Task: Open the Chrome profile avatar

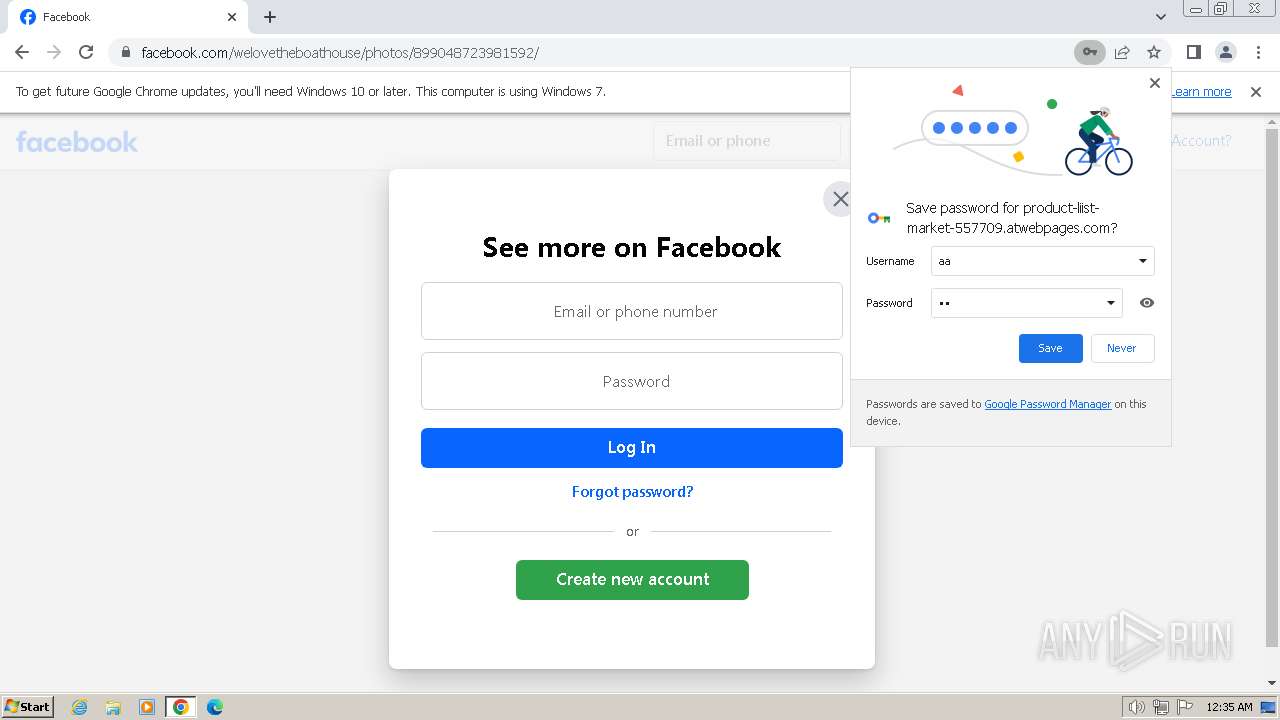Action: 1226,52
